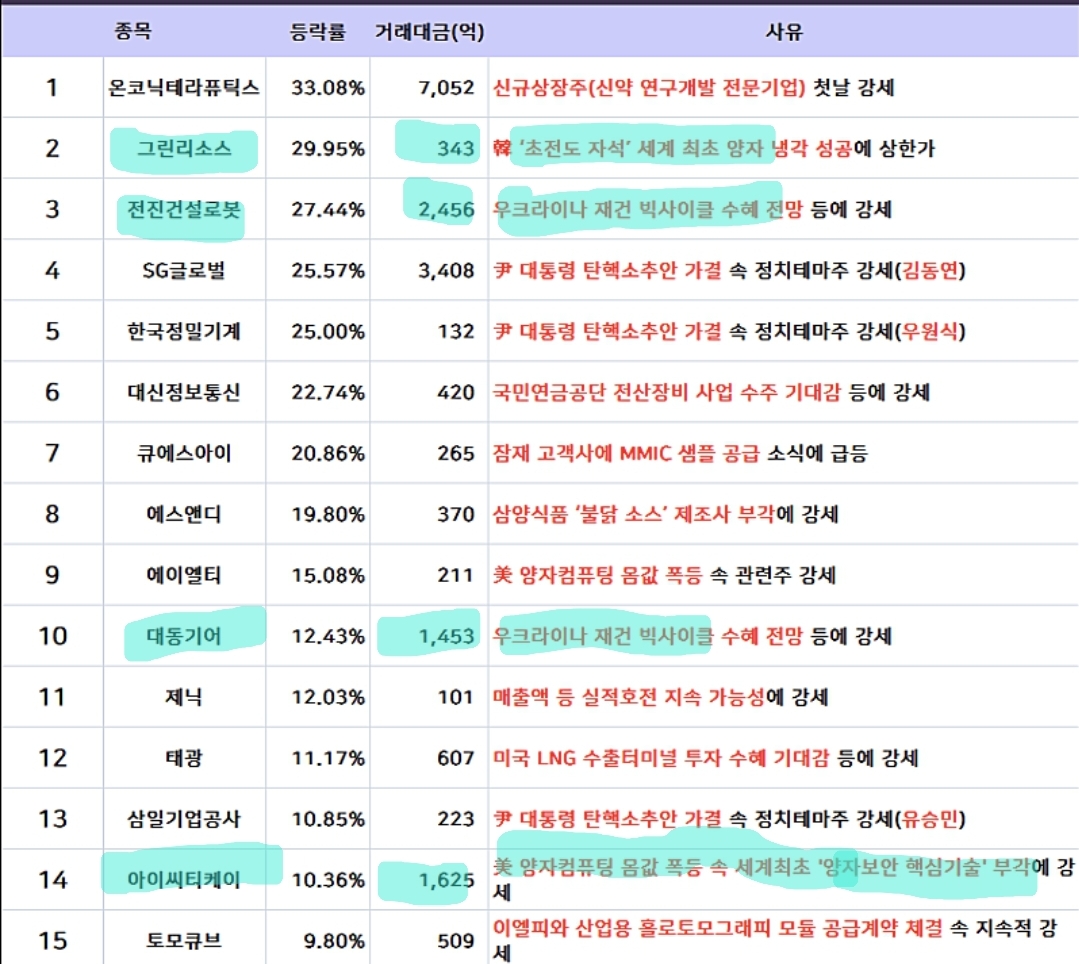Viewport: 1079px width, 964px height.
Task: Select stock name SG글로벌
Action: (x=184, y=270)
